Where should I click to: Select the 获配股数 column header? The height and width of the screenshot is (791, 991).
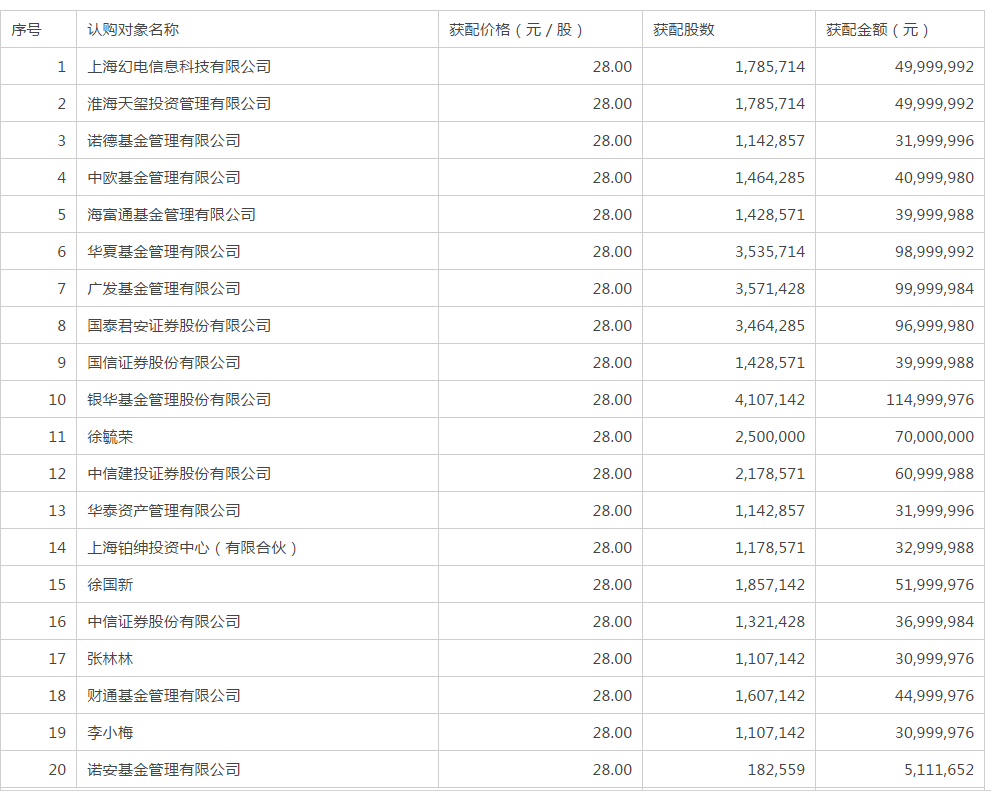(x=684, y=30)
